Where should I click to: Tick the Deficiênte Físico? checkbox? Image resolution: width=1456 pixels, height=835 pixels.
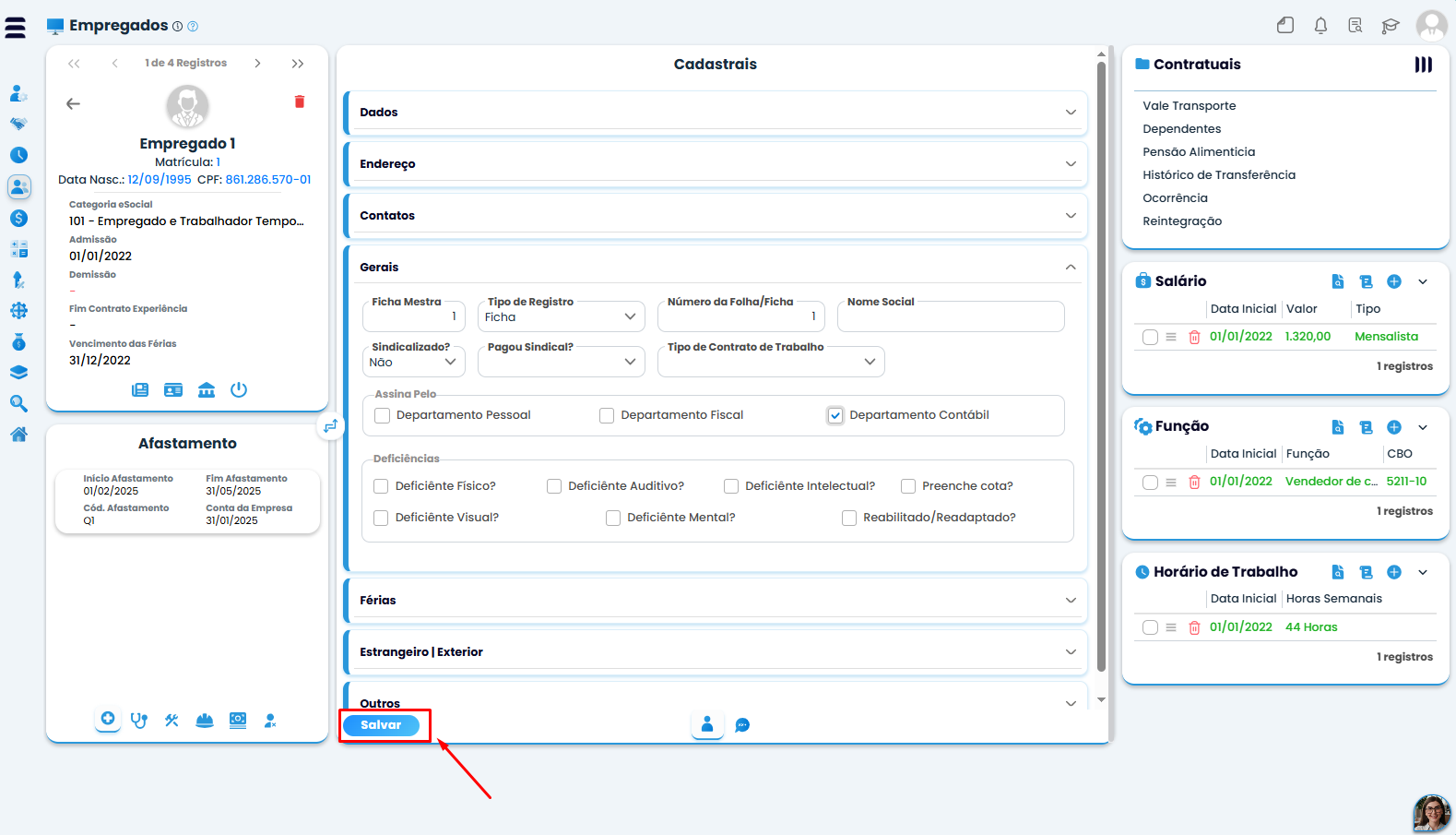pyautogui.click(x=381, y=486)
